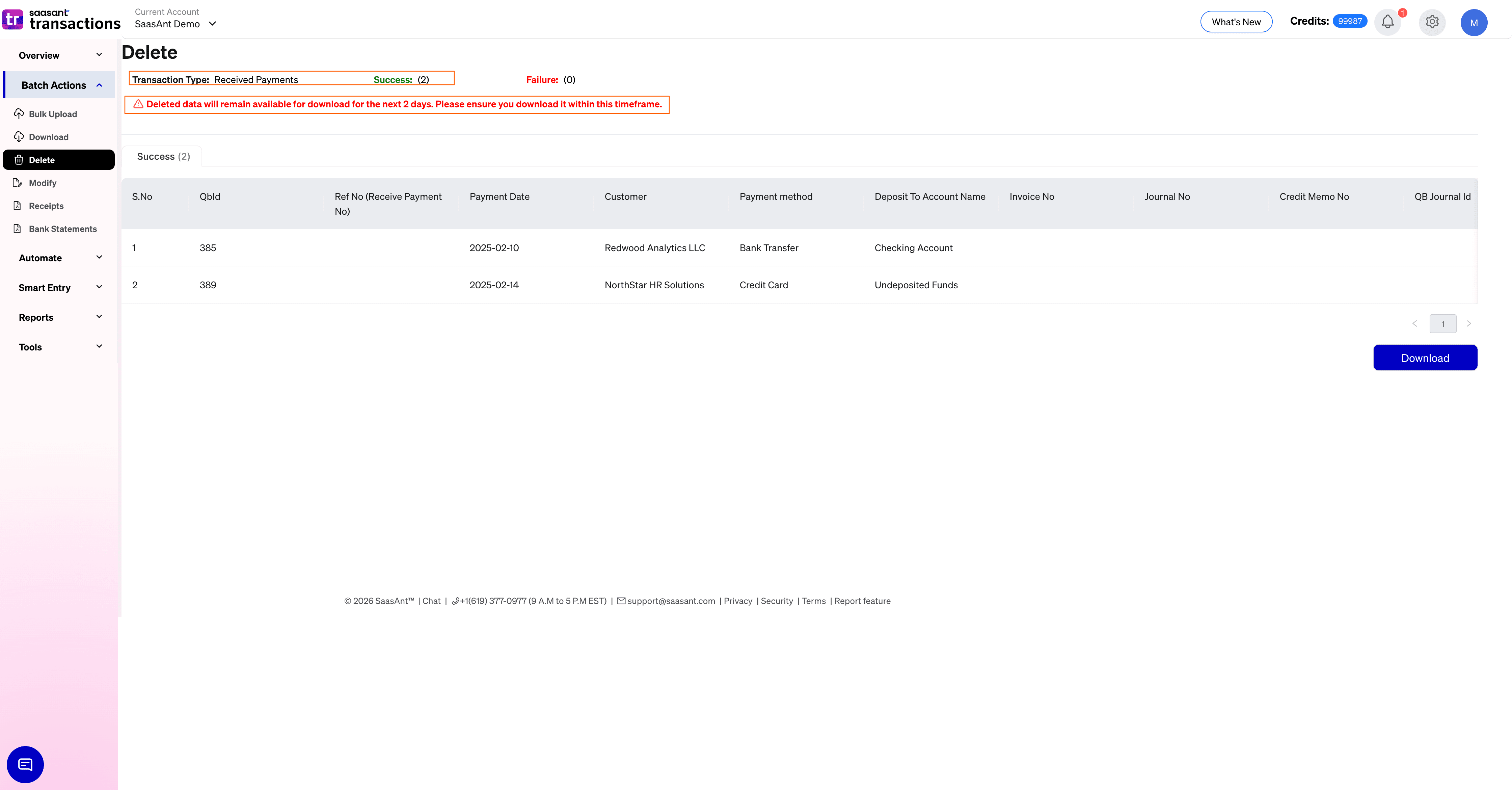
Task: Open the notifications bell
Action: (1387, 22)
